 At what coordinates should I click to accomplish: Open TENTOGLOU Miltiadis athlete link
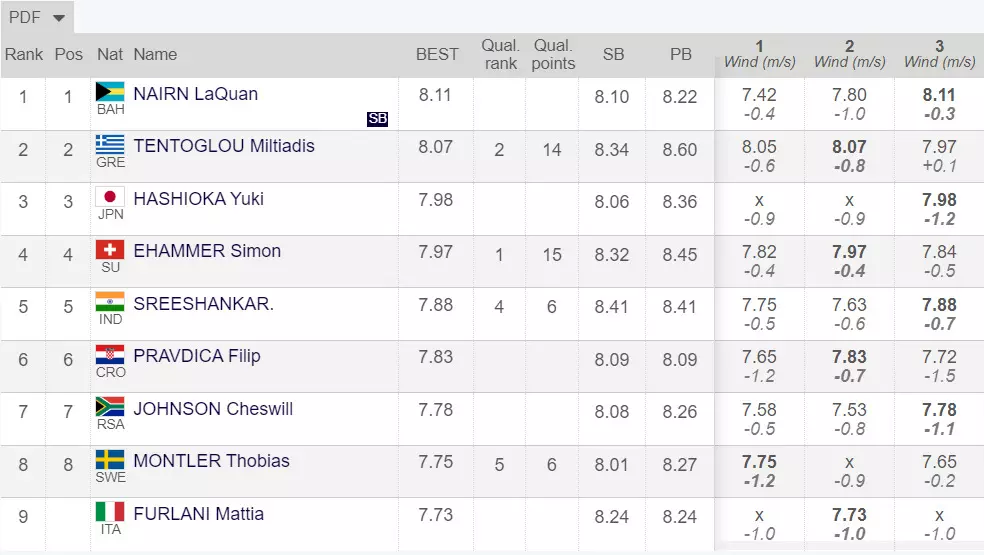tap(224, 146)
